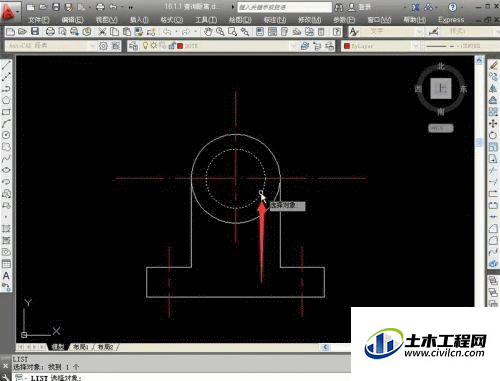The height and width of the screenshot is (381, 500).
Task: Click the title bar help question mark icon
Action: (452, 7)
